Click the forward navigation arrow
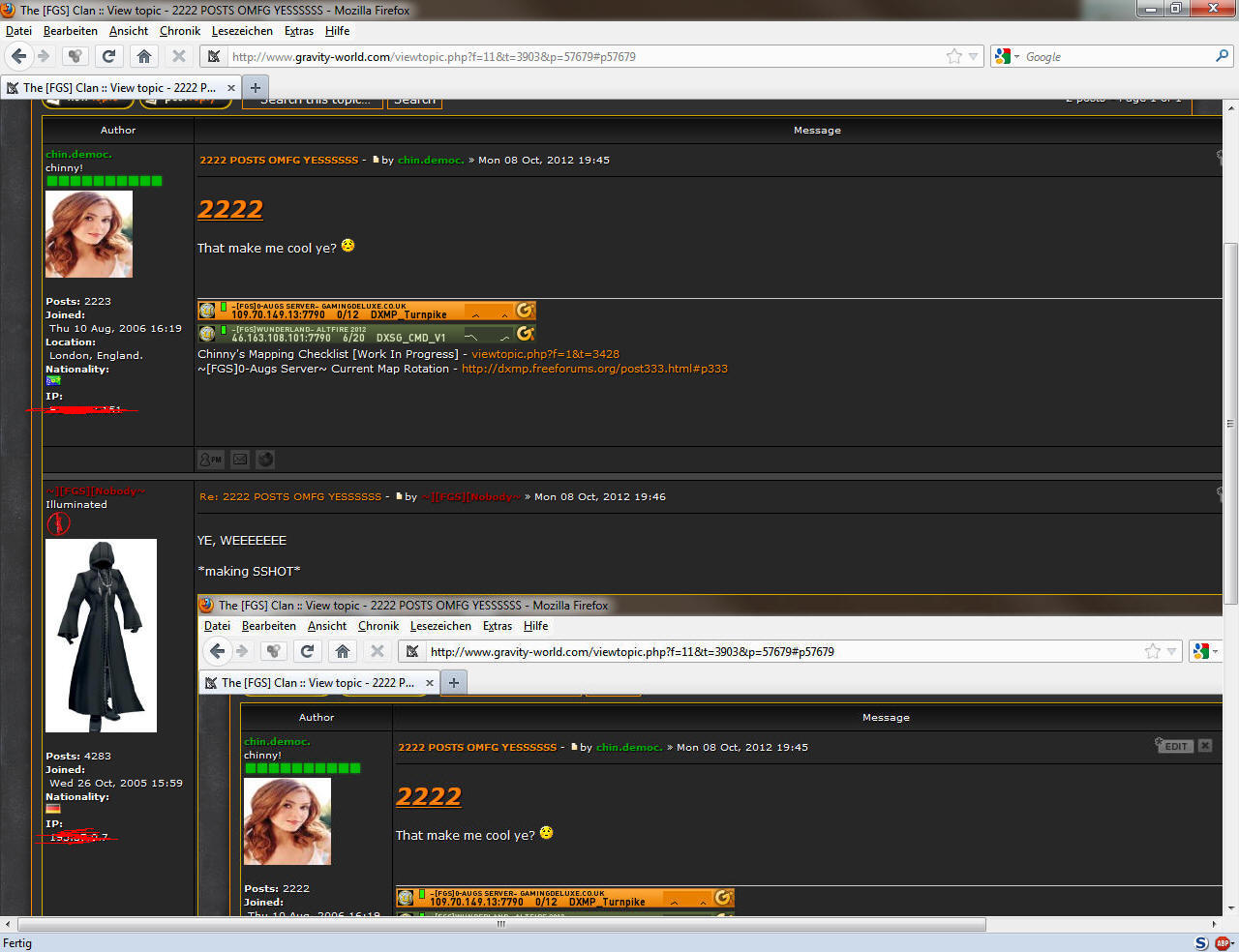 coord(44,56)
